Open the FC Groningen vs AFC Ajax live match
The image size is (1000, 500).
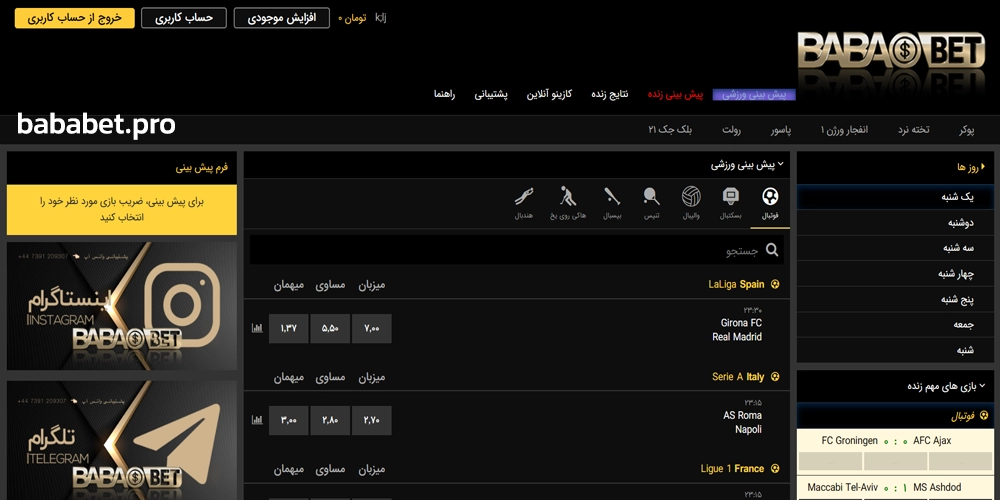pyautogui.click(x=895, y=441)
